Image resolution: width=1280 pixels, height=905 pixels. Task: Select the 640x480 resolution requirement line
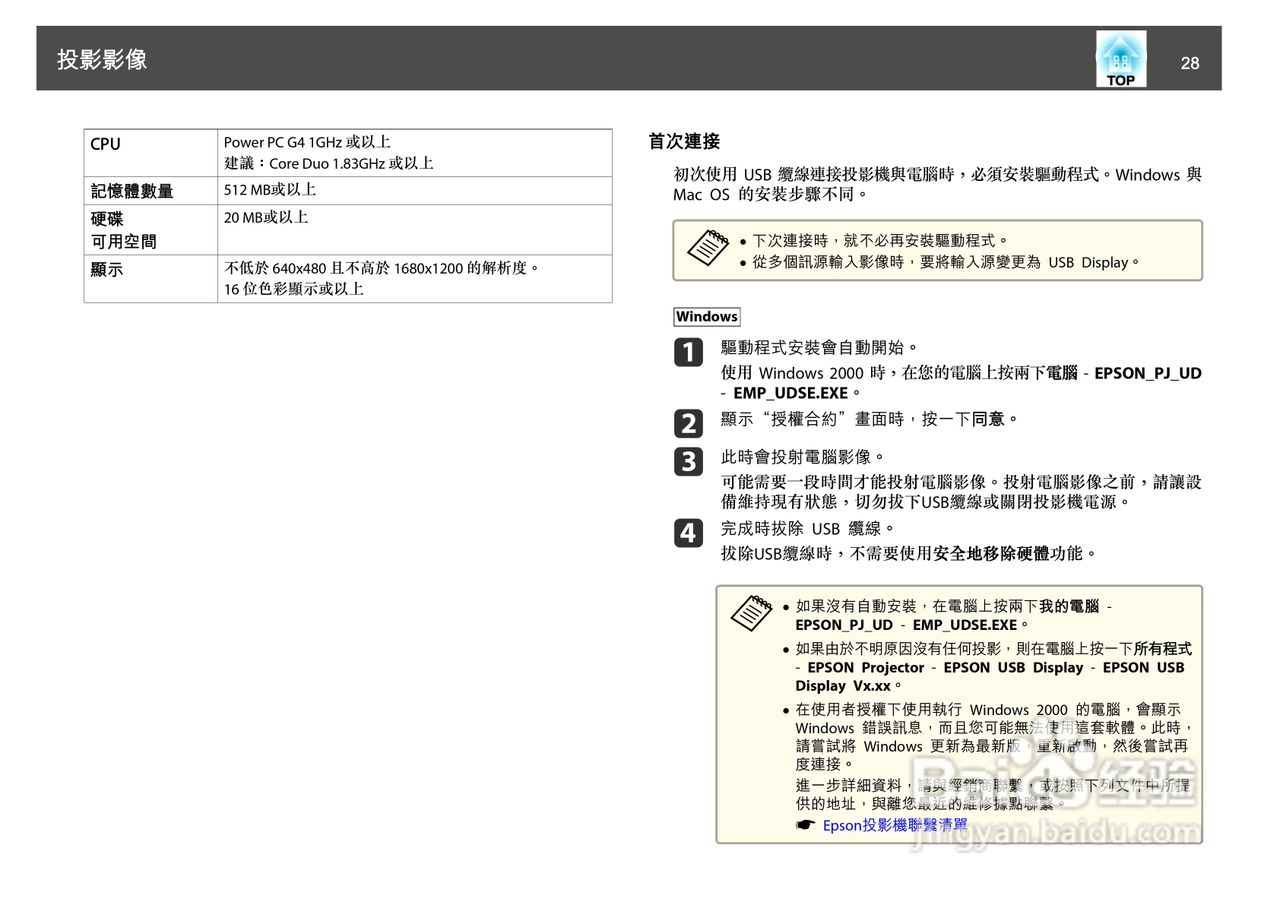382,268
